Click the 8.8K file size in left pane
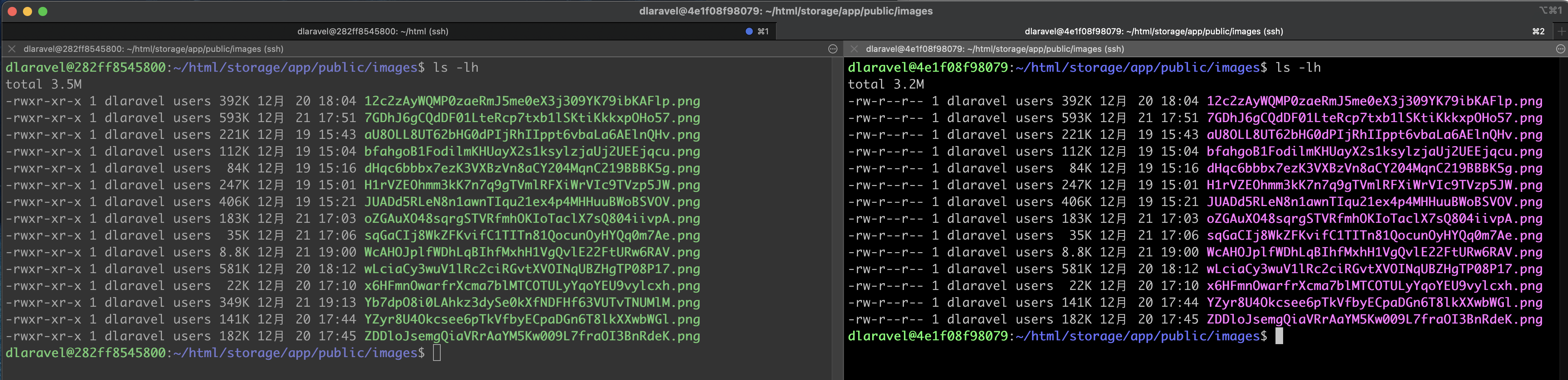Screen dimensions: 1568x380 pos(234,252)
